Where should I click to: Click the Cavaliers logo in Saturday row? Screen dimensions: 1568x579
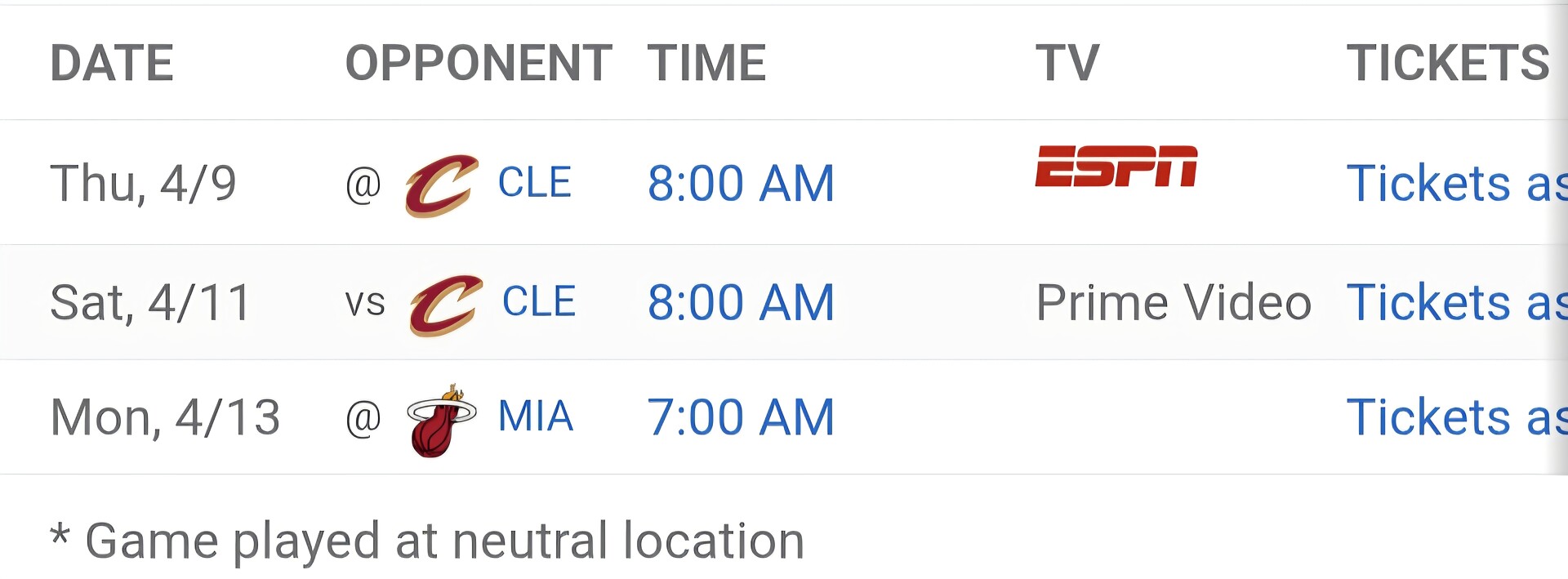(446, 305)
